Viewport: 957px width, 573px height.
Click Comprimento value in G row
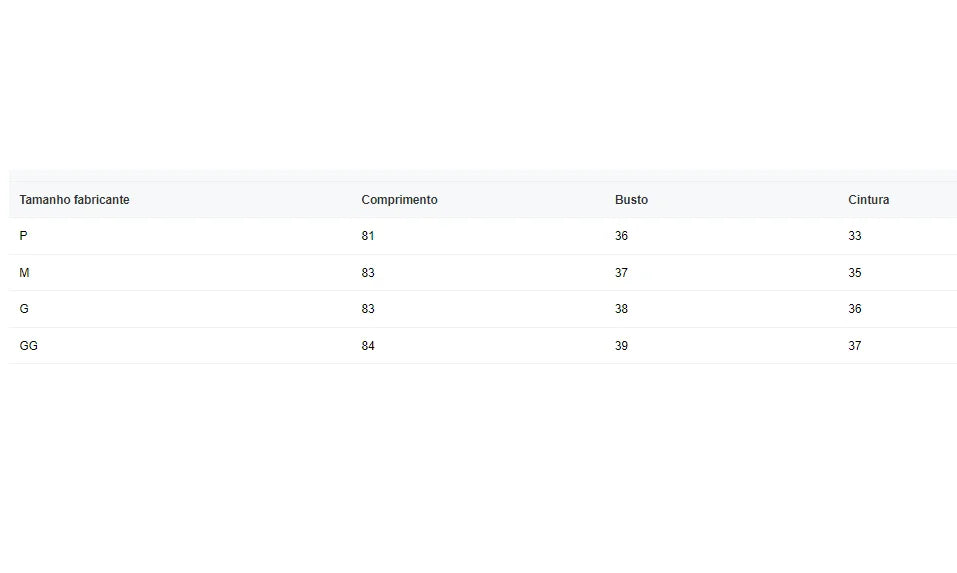368,309
